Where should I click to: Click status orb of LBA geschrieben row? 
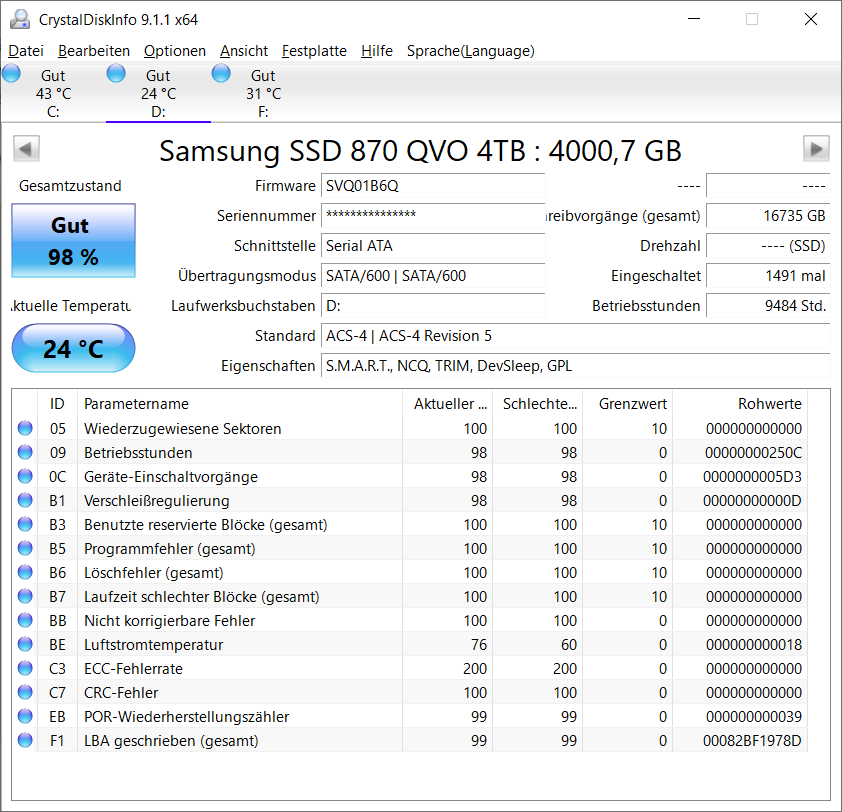coord(25,741)
